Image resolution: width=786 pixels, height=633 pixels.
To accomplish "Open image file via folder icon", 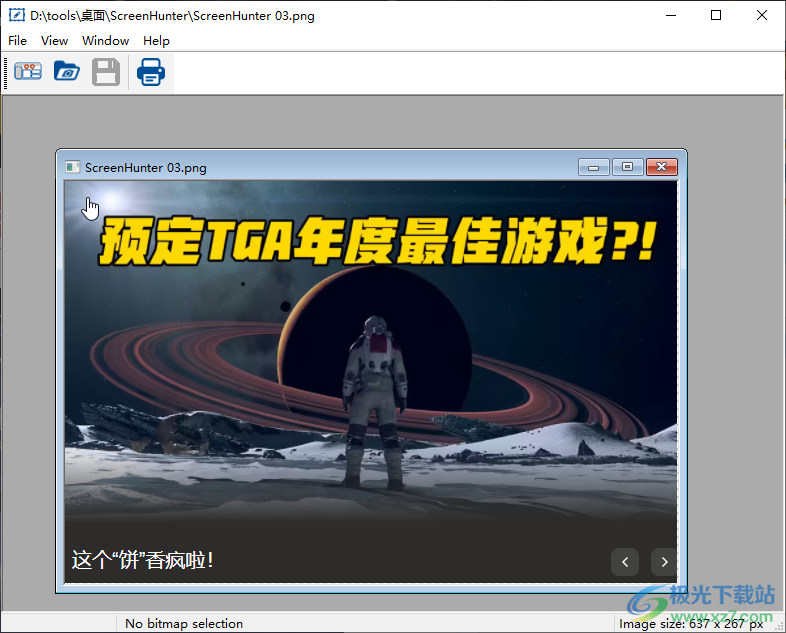I will 67,72.
